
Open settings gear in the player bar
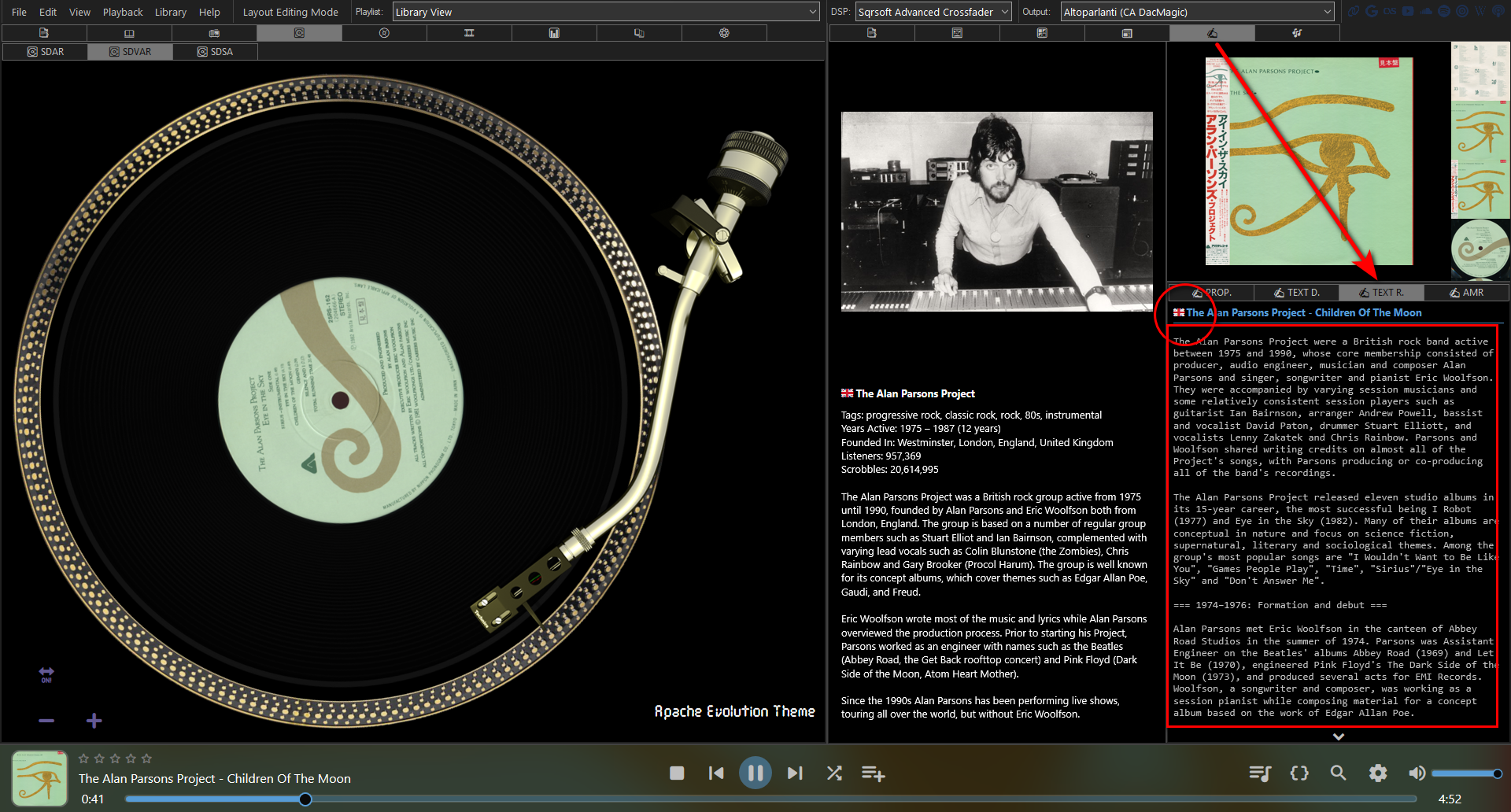(1378, 773)
